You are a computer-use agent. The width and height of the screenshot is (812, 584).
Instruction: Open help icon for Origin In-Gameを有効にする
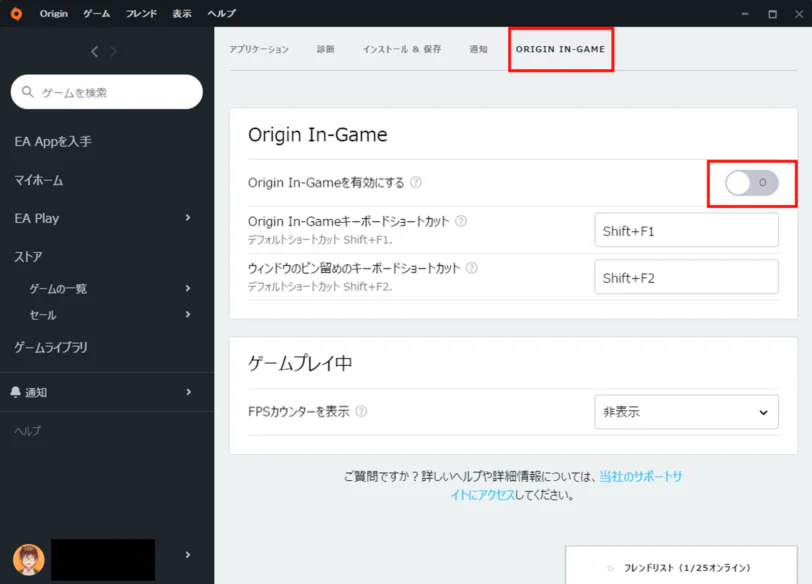[416, 182]
